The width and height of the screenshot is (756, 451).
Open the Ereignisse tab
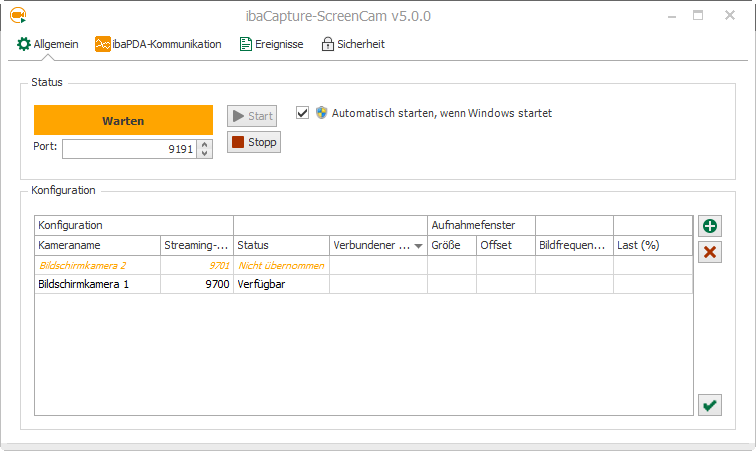coord(271,44)
